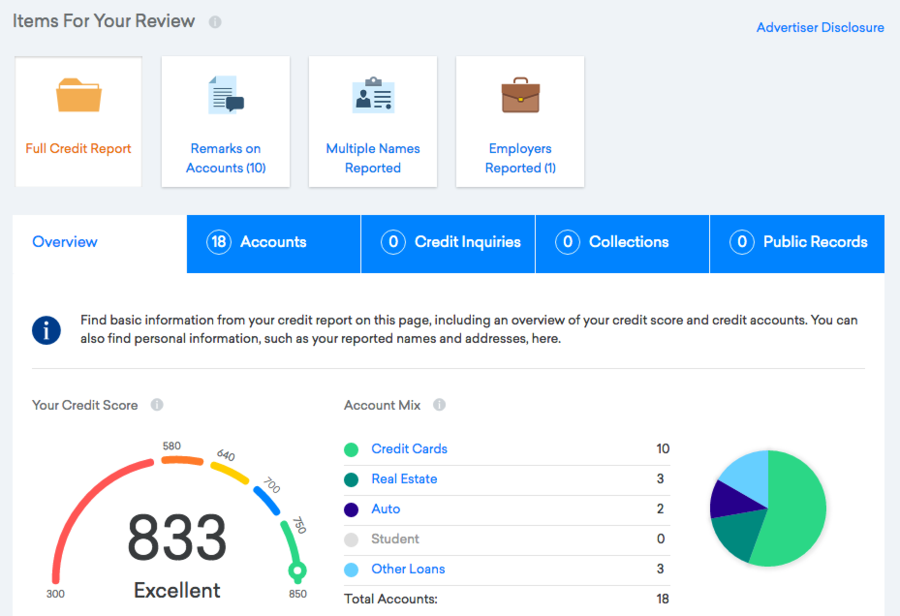Open the Credit Inquiries tab

point(448,242)
